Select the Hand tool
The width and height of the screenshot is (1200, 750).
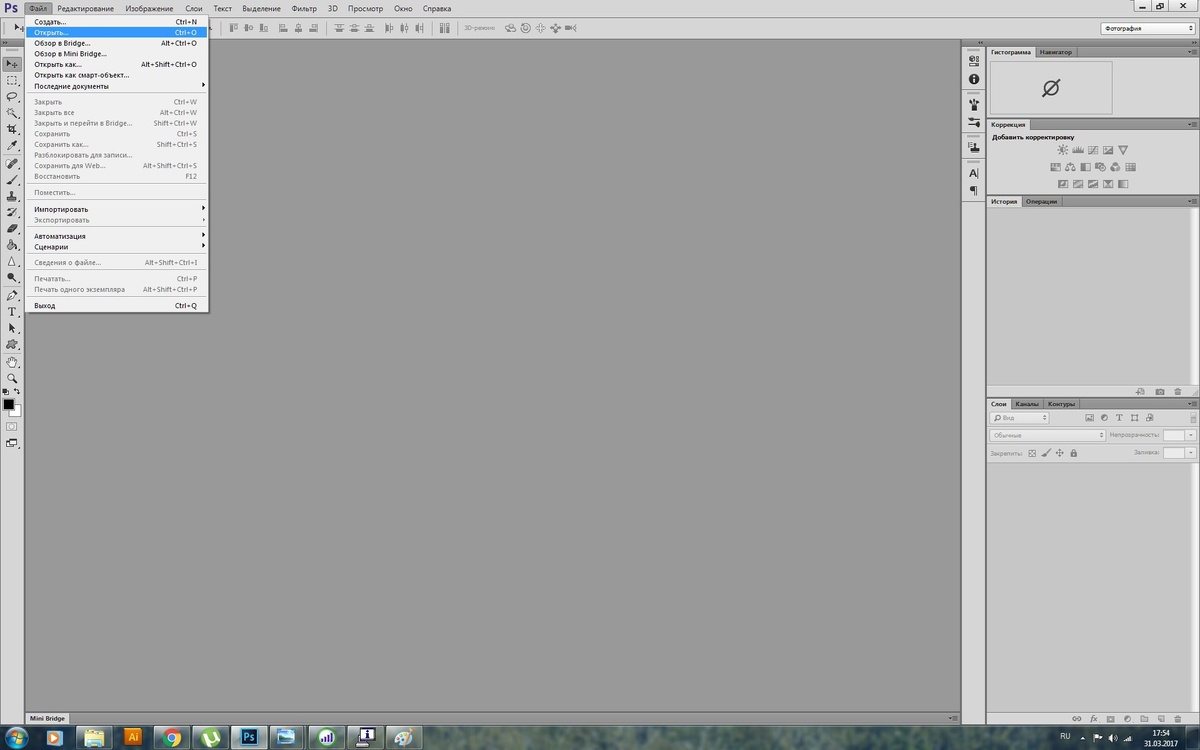coord(12,362)
